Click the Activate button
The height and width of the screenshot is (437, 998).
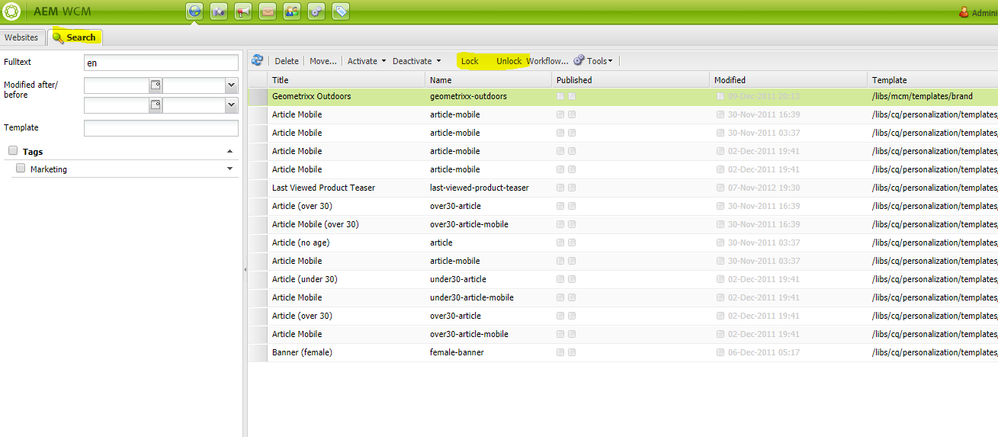click(362, 61)
